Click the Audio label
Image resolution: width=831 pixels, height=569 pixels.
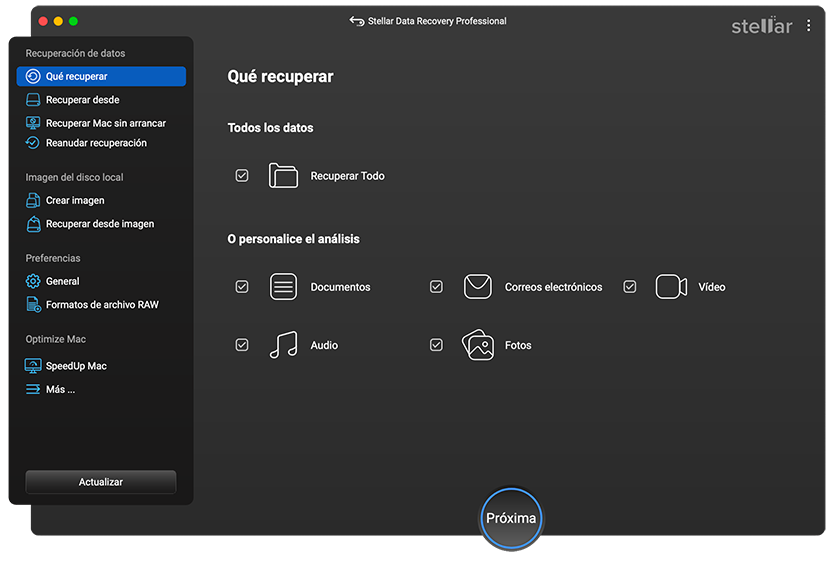pyautogui.click(x=324, y=345)
